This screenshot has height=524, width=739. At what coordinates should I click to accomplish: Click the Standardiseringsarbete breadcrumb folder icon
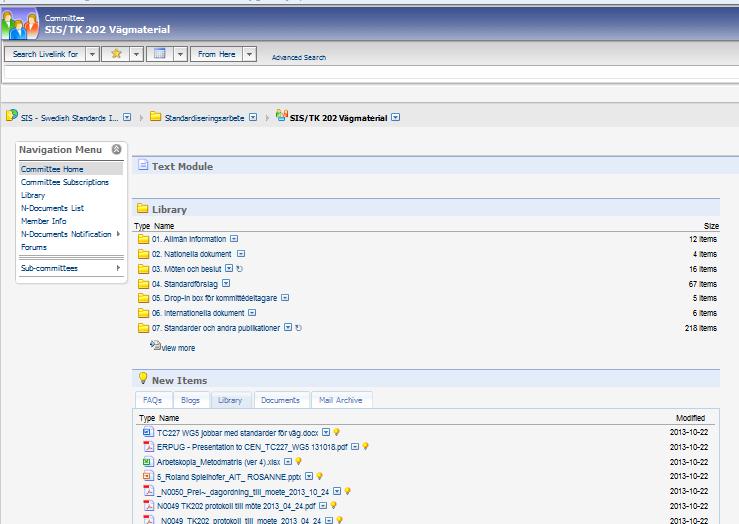(156, 116)
